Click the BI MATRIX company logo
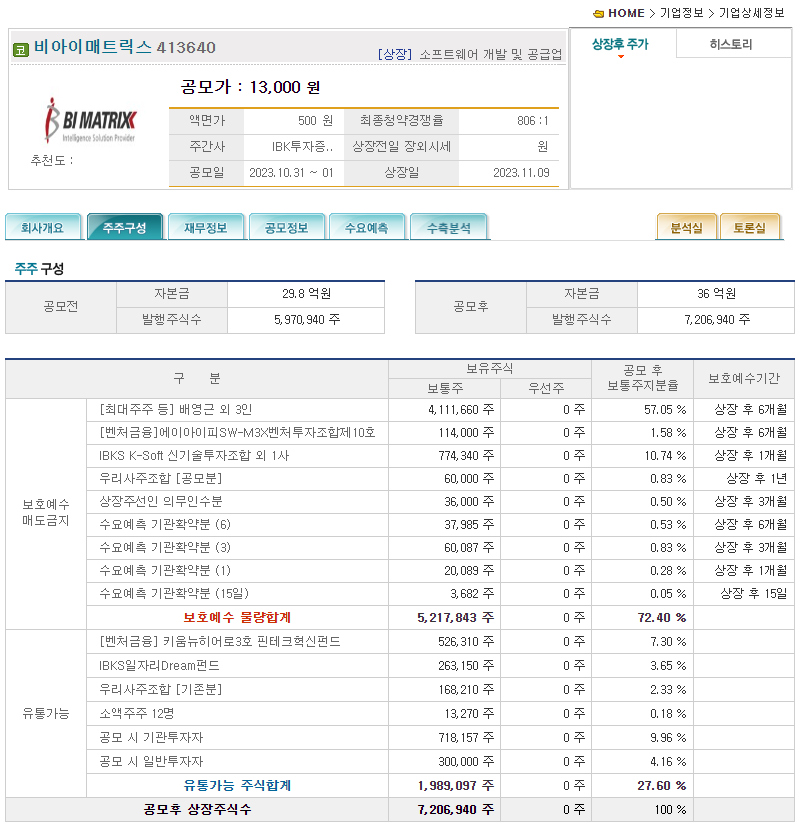810x835 pixels. (x=90, y=121)
